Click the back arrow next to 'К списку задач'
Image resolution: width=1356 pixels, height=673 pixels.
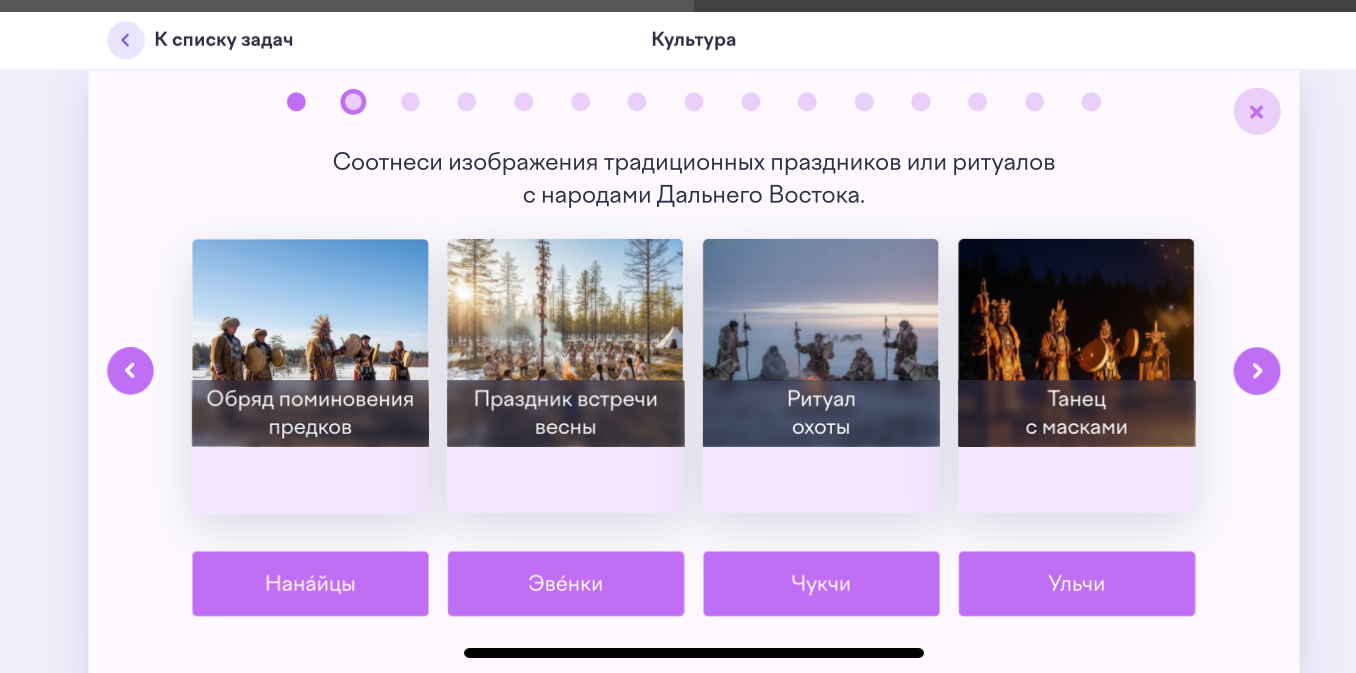(x=126, y=40)
